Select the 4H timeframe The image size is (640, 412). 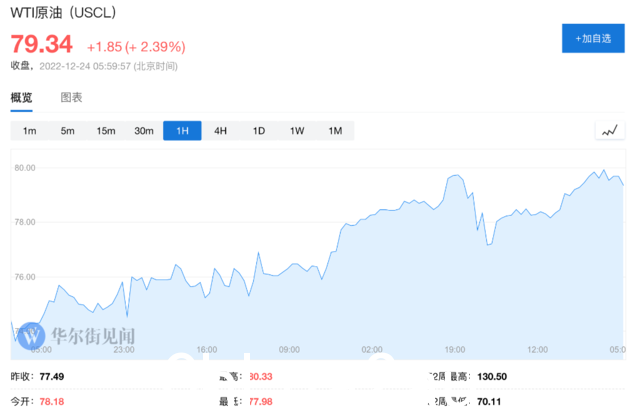point(220,131)
